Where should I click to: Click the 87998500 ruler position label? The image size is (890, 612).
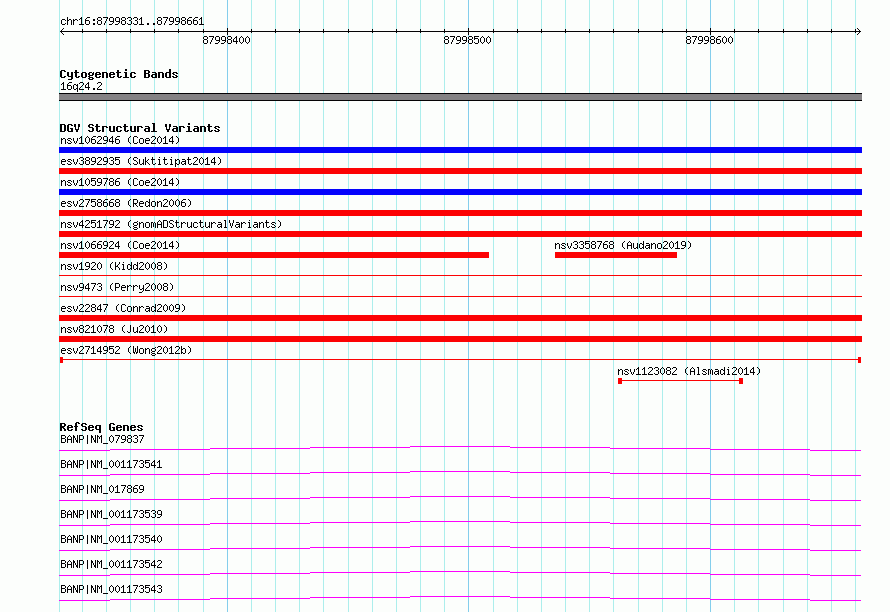tap(467, 40)
